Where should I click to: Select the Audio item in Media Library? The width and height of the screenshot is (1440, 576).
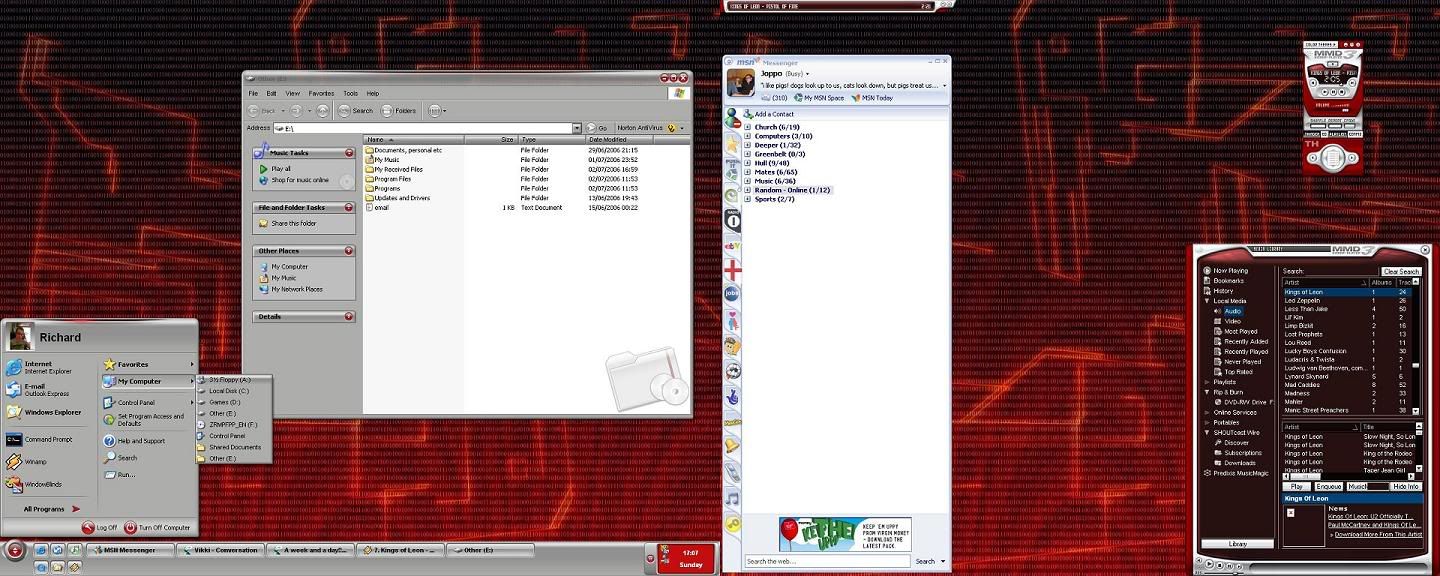click(x=1233, y=311)
